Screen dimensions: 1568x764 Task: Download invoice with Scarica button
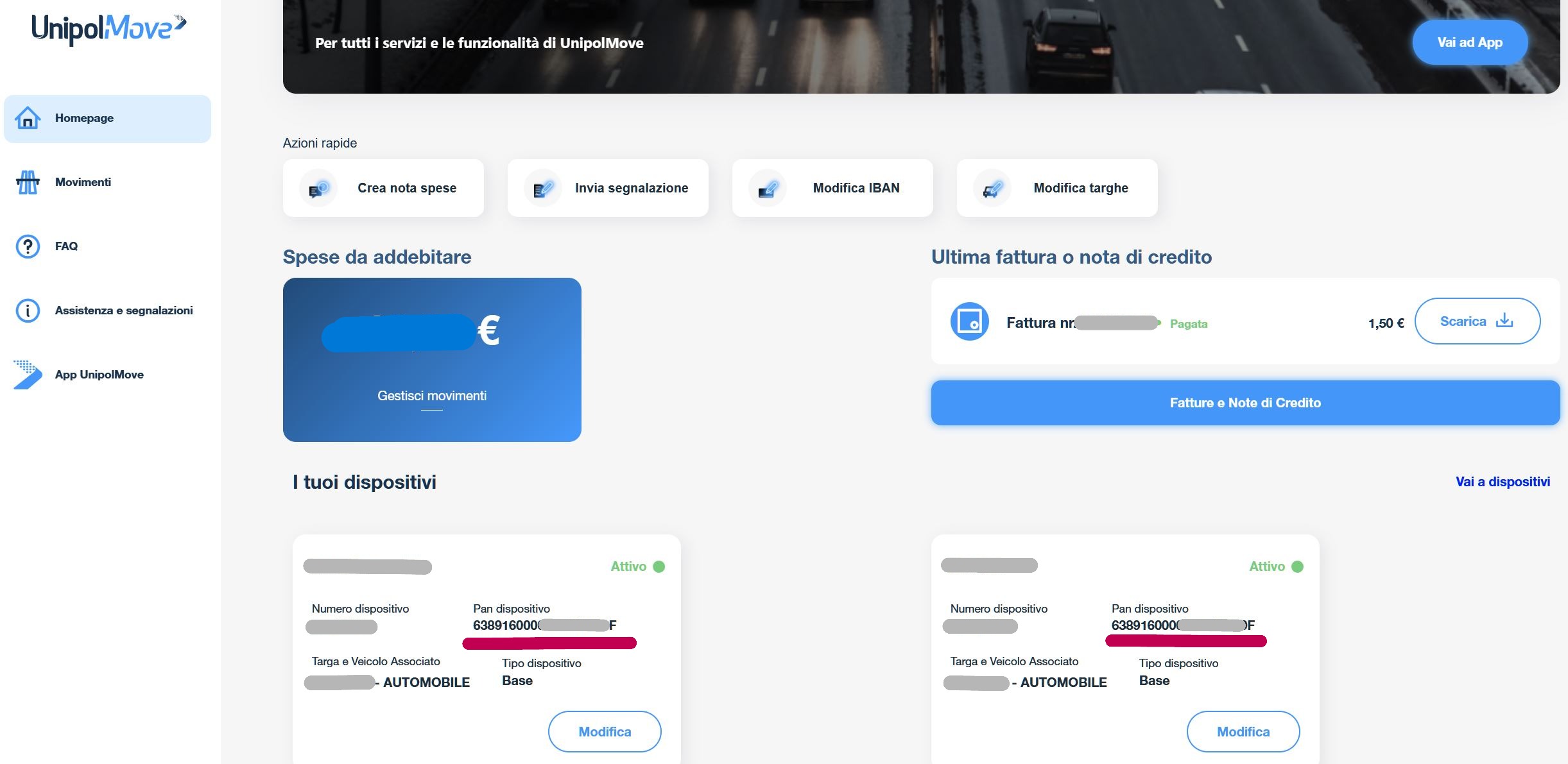(1477, 321)
